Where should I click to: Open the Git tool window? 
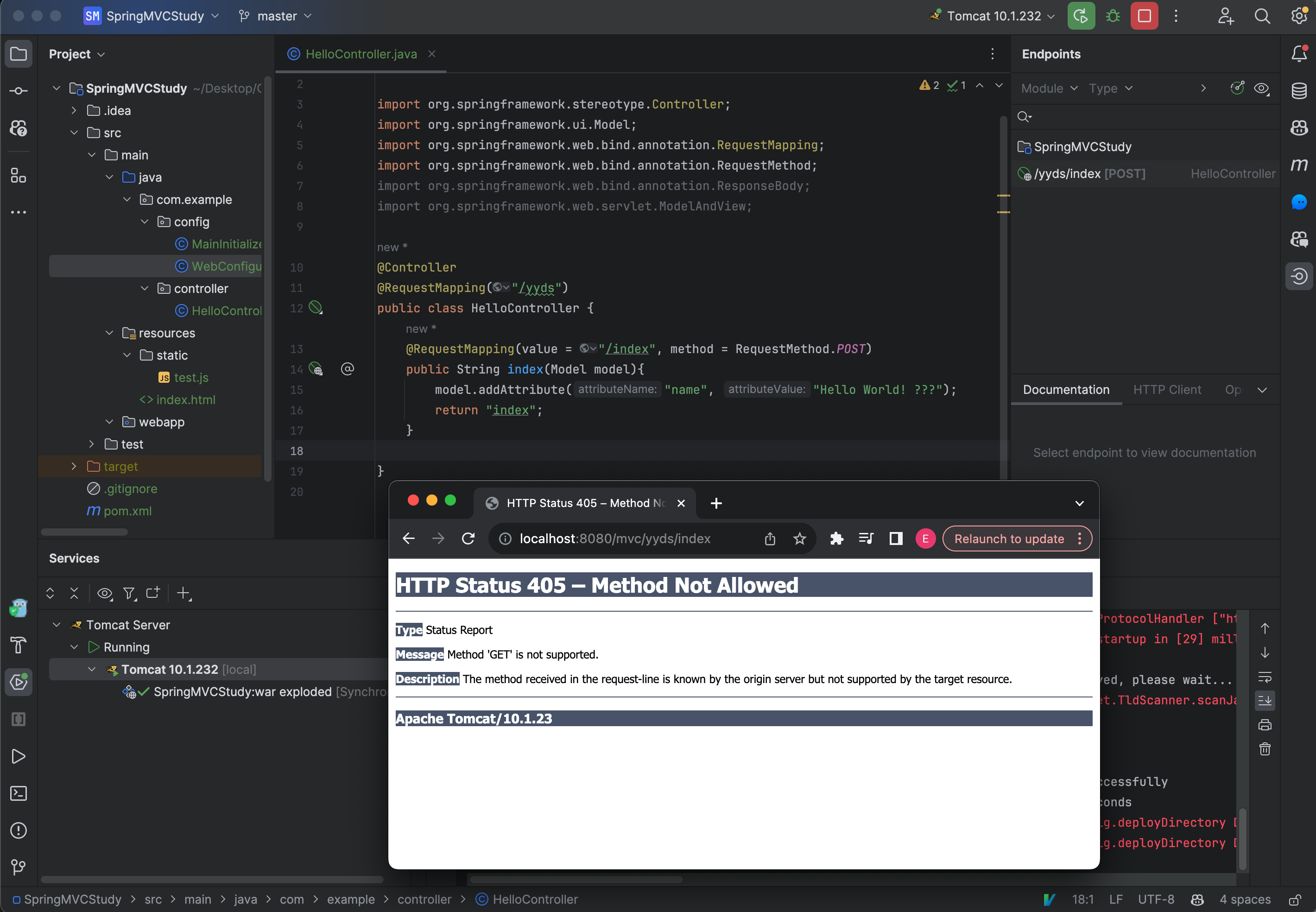point(19,868)
